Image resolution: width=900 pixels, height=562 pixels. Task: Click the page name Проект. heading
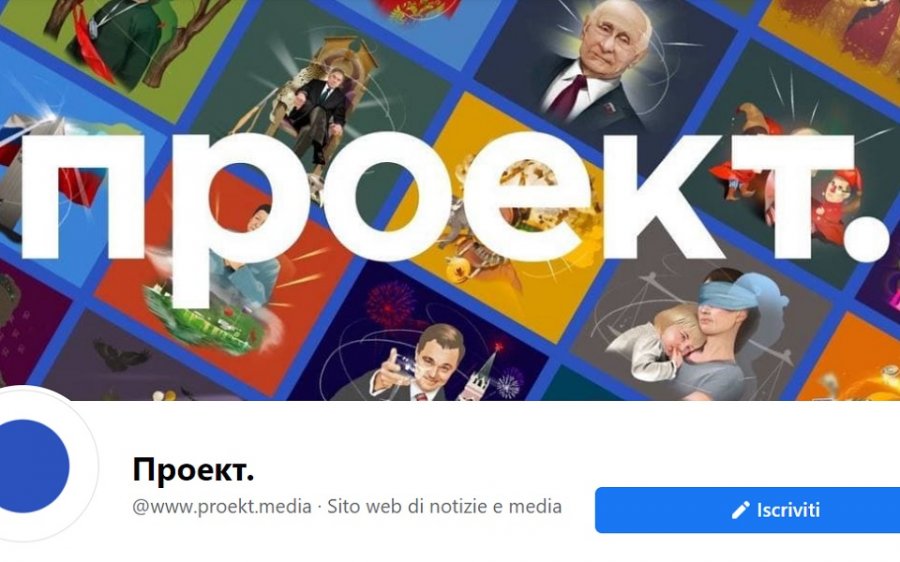(193, 470)
